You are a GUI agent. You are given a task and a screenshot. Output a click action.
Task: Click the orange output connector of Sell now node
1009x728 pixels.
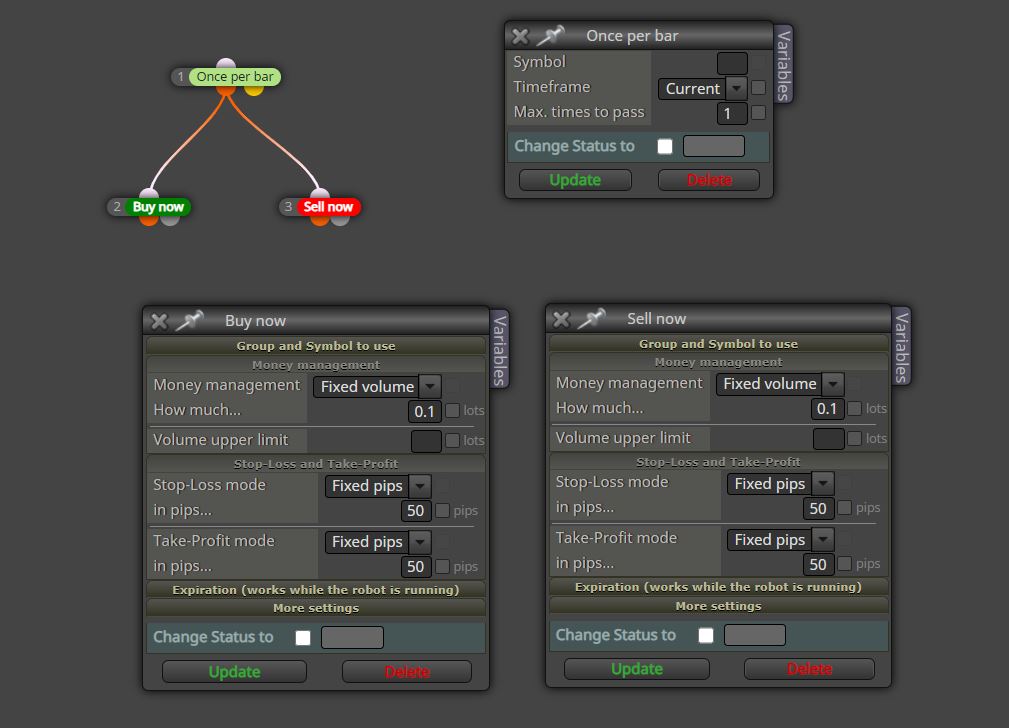(319, 220)
